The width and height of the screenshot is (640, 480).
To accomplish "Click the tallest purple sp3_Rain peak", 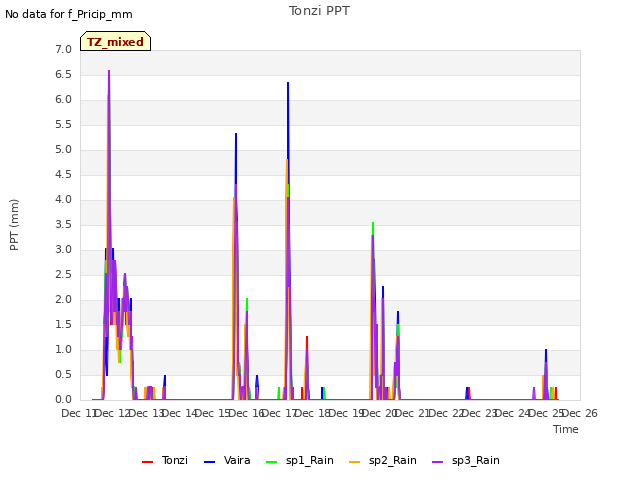I will tap(109, 71).
